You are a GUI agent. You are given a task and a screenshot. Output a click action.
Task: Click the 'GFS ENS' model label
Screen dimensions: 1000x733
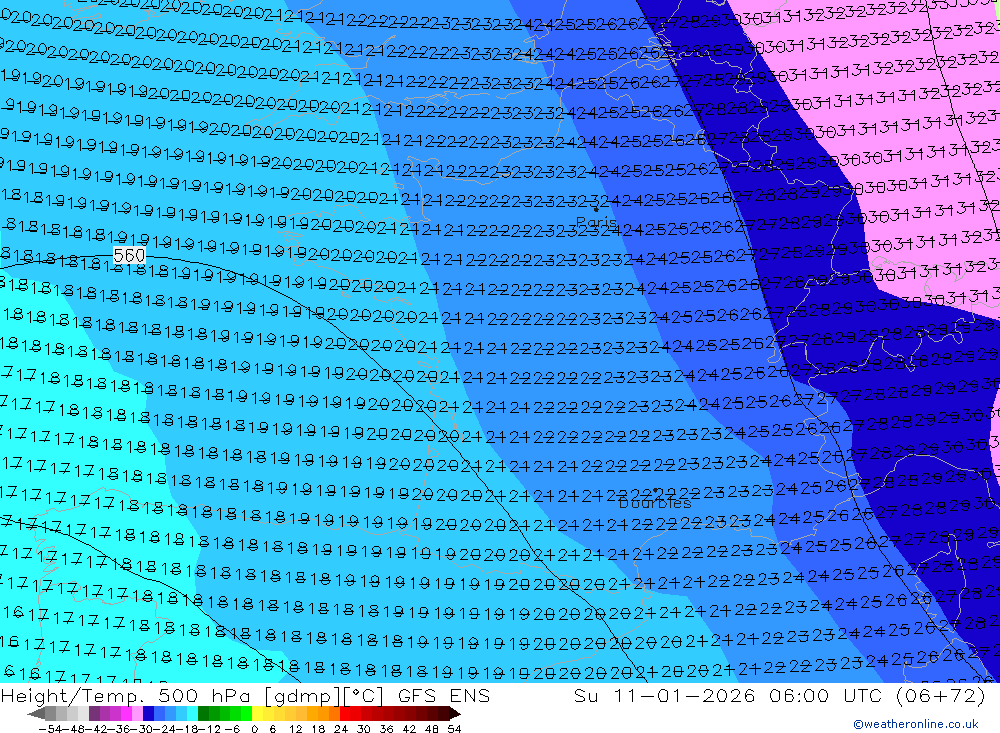tap(444, 695)
